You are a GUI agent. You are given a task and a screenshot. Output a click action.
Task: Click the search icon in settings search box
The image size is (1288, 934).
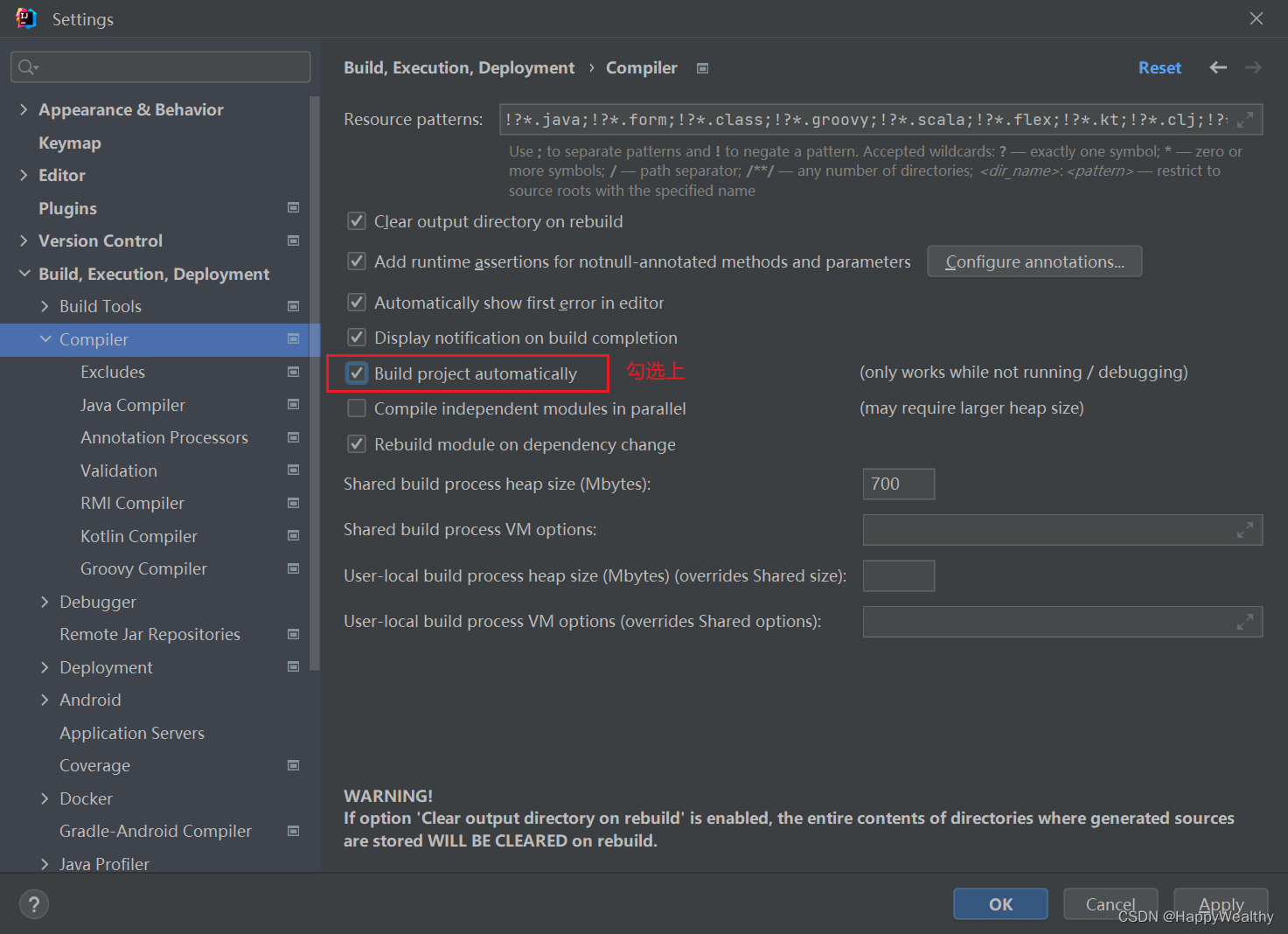(x=28, y=67)
